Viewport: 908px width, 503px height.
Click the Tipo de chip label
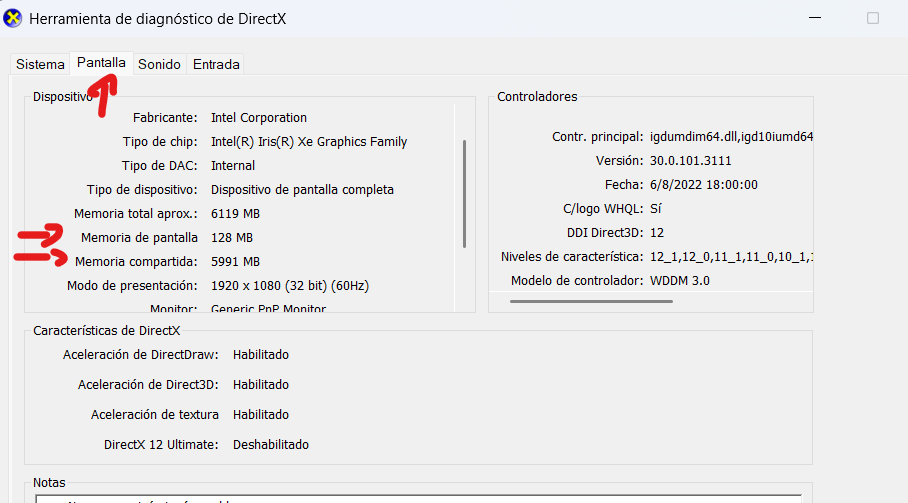[160, 142]
